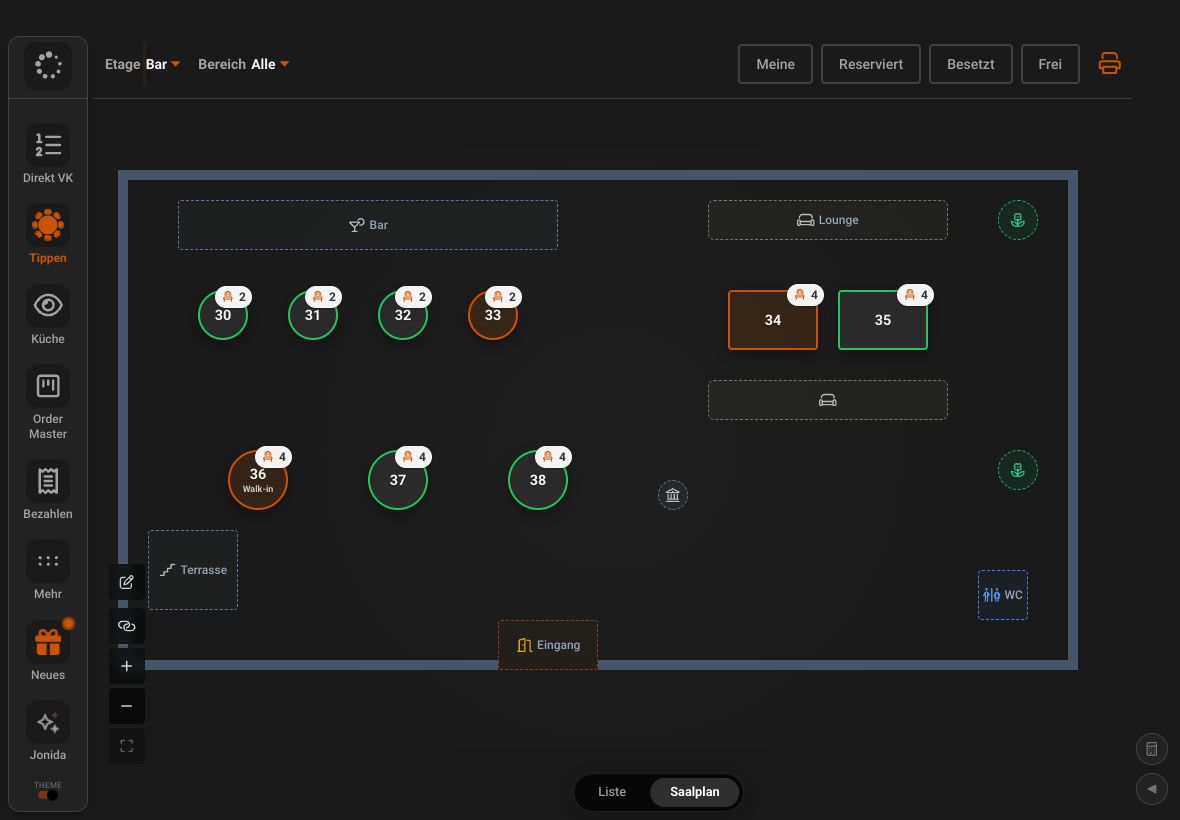The width and height of the screenshot is (1180, 820).
Task: Toggle the THEME switch
Action: [47, 794]
